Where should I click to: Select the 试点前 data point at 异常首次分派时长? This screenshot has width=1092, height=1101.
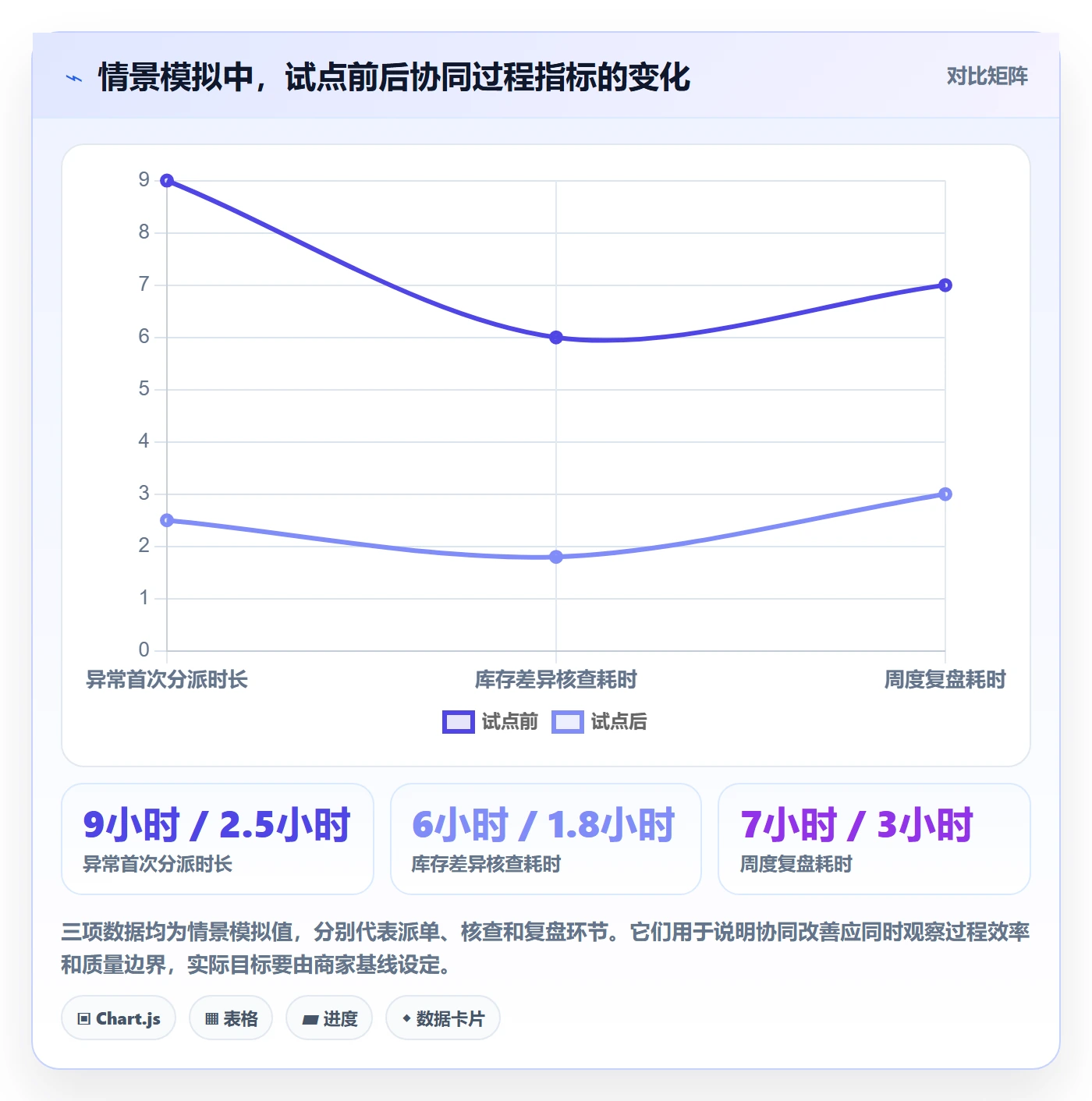(x=167, y=181)
